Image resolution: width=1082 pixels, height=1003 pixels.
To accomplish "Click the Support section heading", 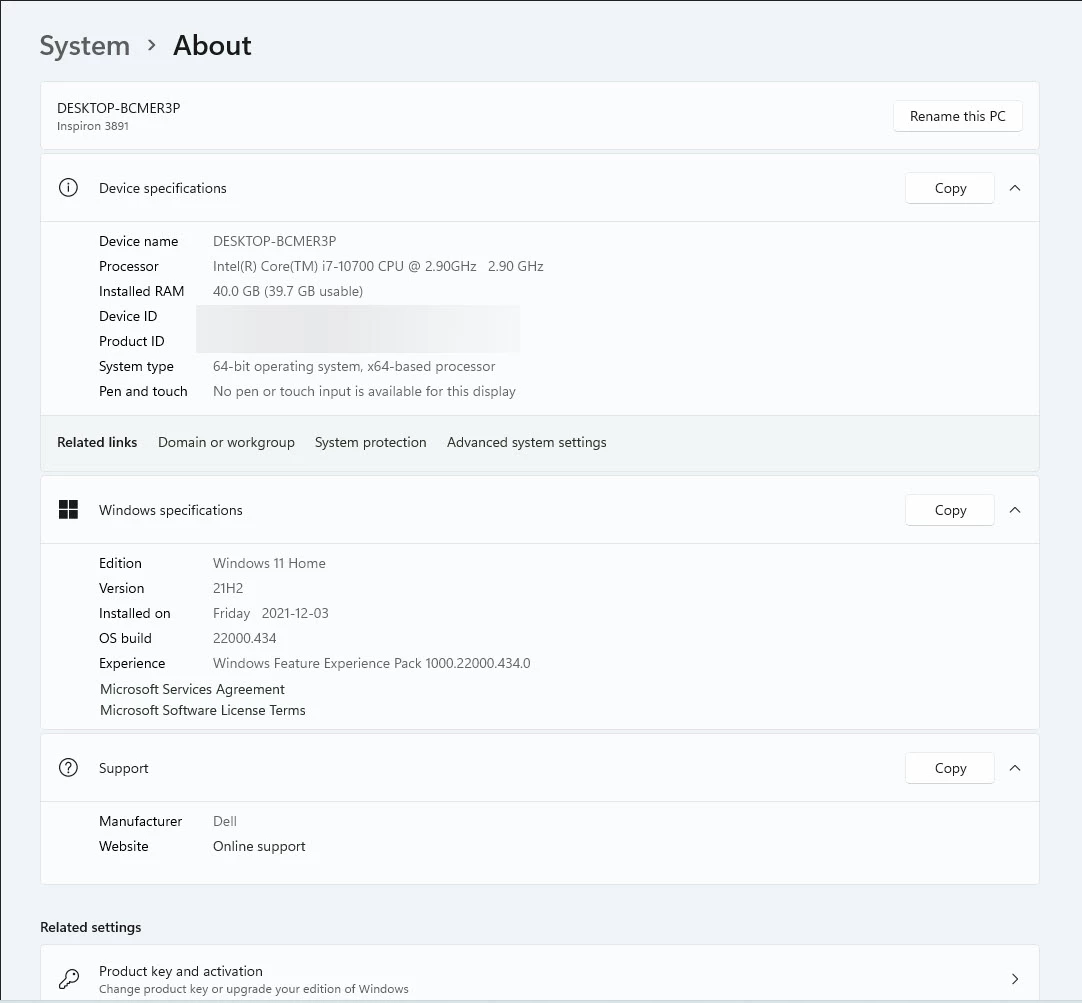I will point(124,768).
